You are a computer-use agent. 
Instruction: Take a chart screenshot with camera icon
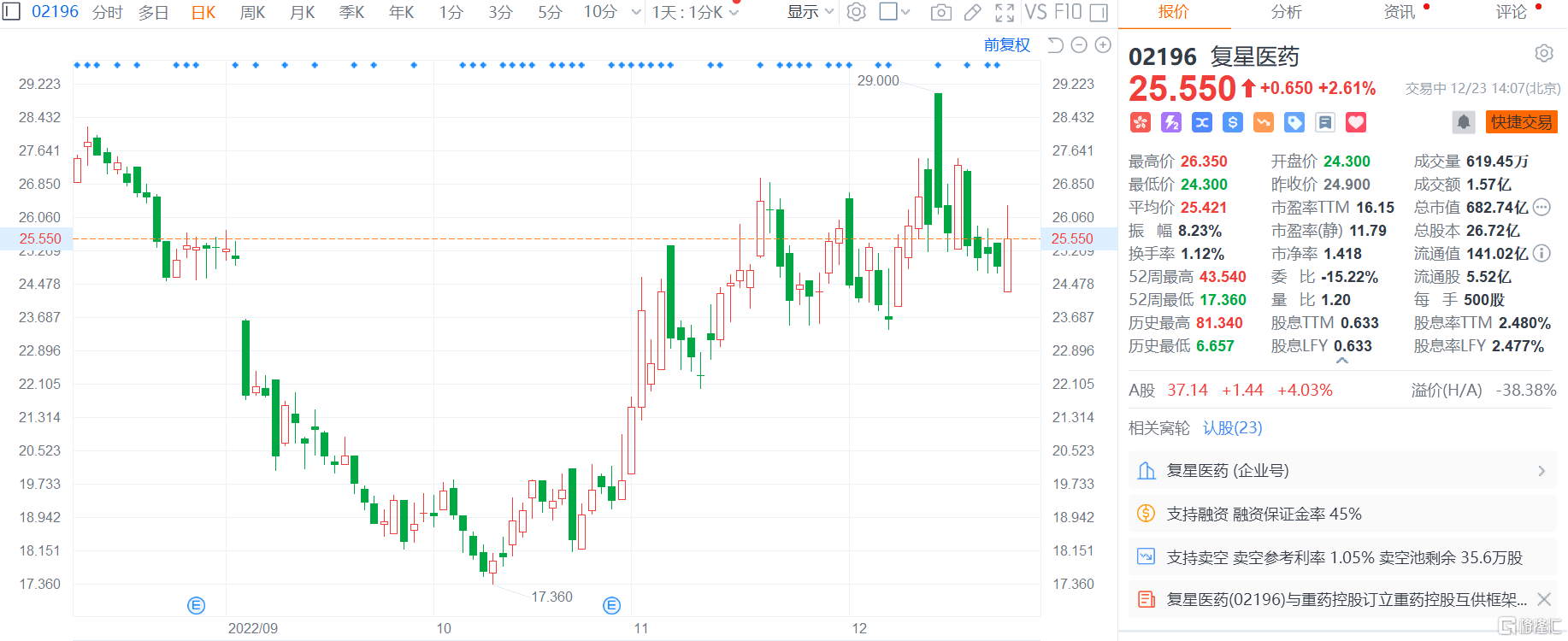tap(940, 12)
